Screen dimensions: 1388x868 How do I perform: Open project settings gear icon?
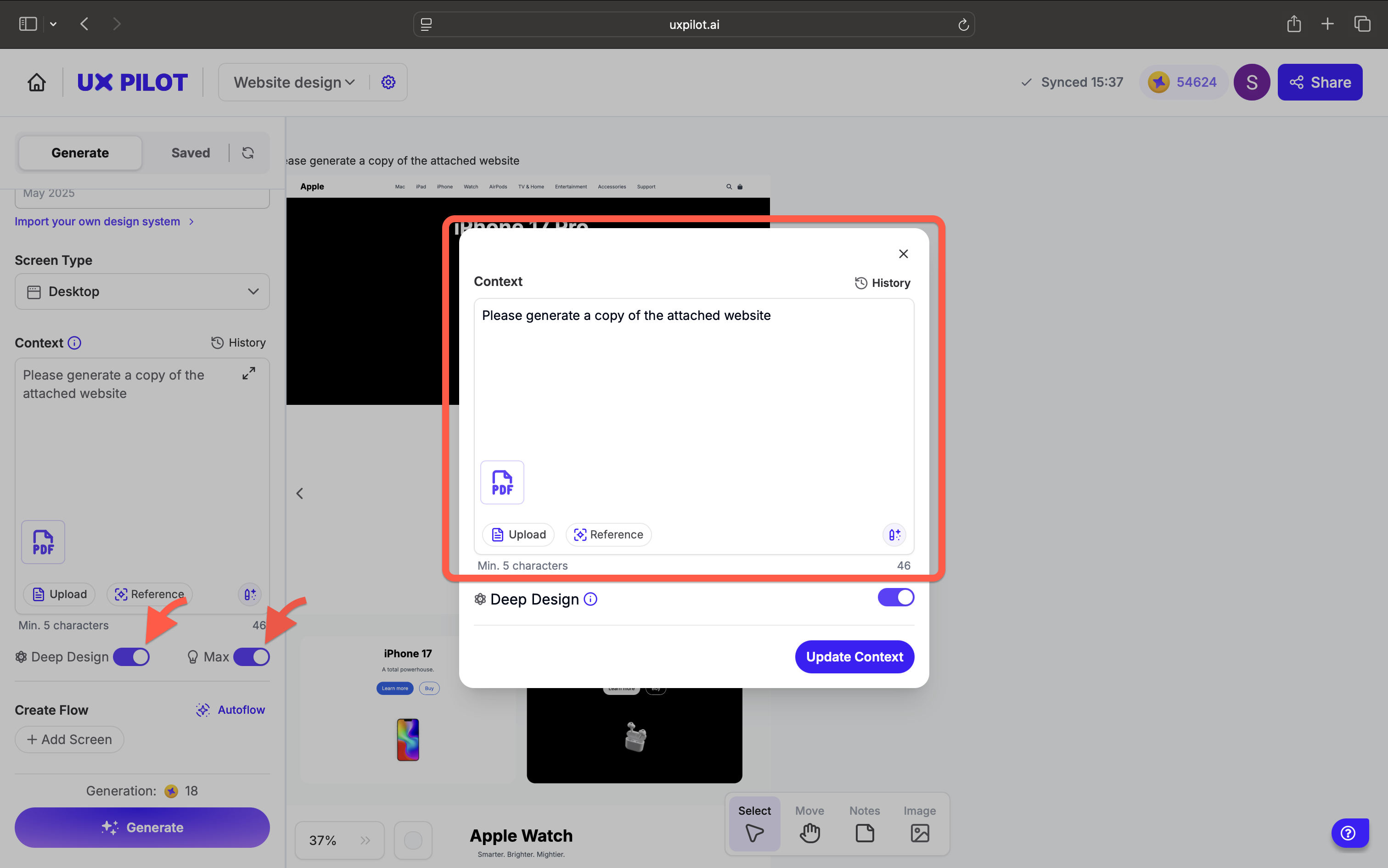coord(388,82)
